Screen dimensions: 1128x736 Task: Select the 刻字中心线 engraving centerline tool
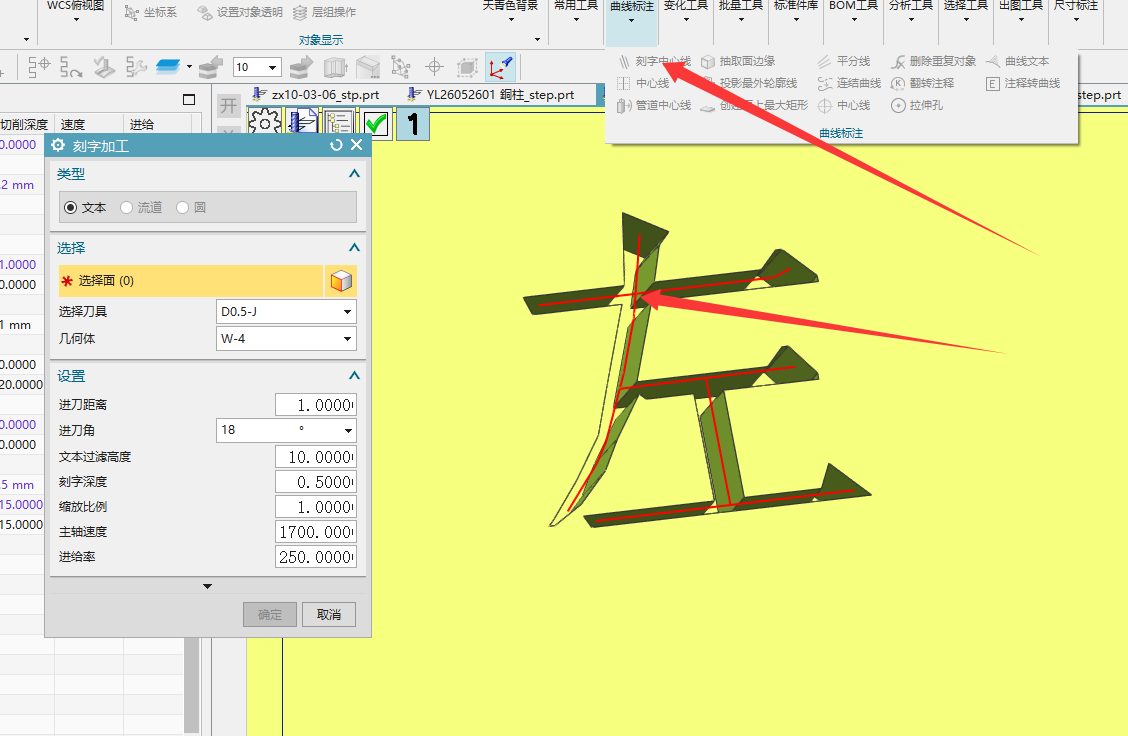click(x=654, y=61)
